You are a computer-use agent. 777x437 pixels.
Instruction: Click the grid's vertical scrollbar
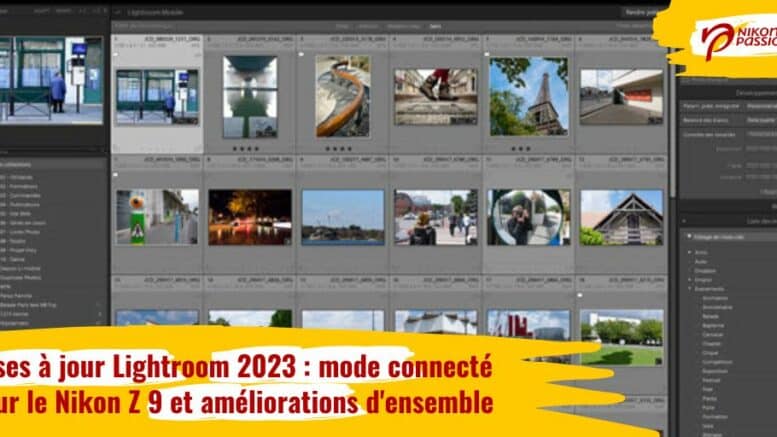[x=672, y=114]
